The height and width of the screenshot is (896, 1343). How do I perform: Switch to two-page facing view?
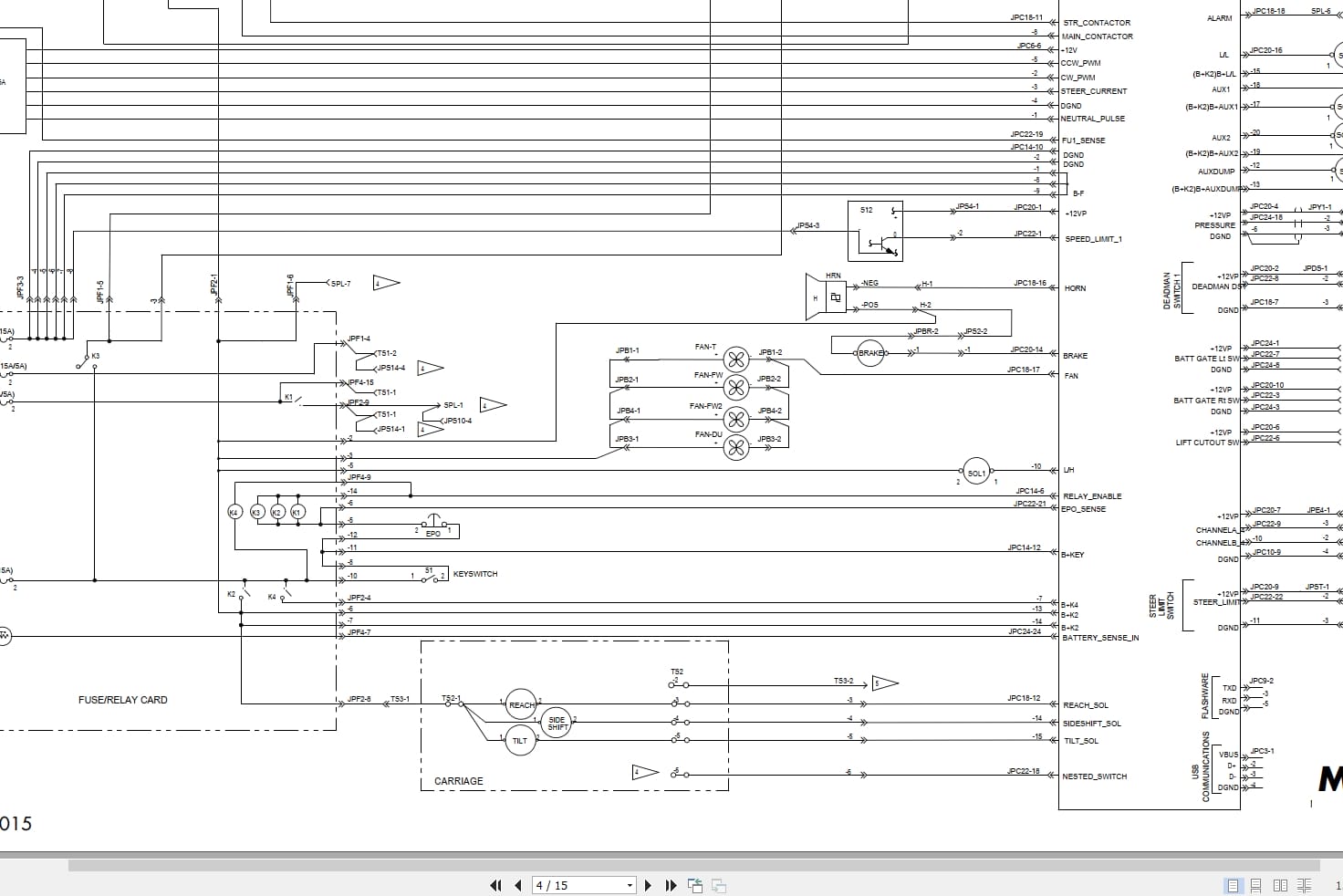coord(1280,885)
